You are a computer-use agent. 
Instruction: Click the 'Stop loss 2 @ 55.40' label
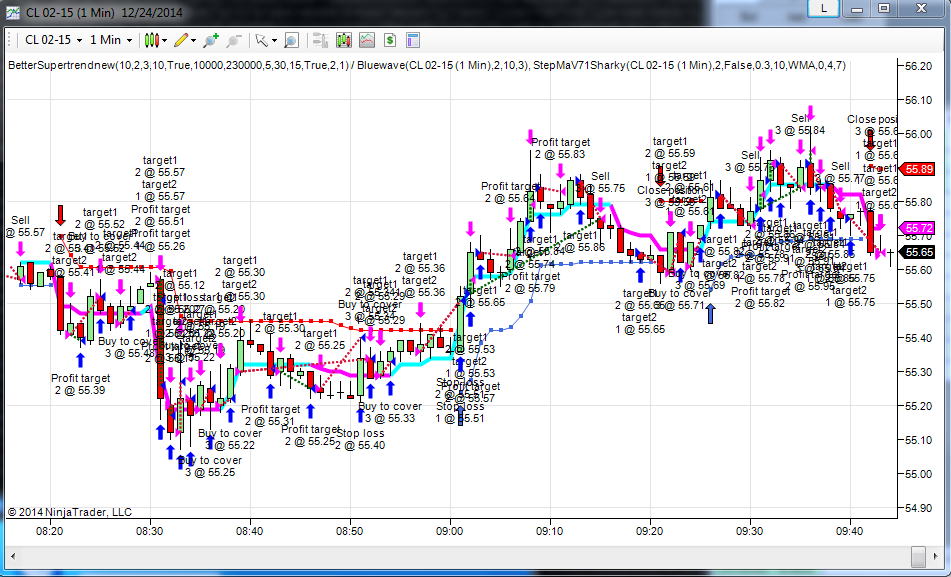pos(360,439)
